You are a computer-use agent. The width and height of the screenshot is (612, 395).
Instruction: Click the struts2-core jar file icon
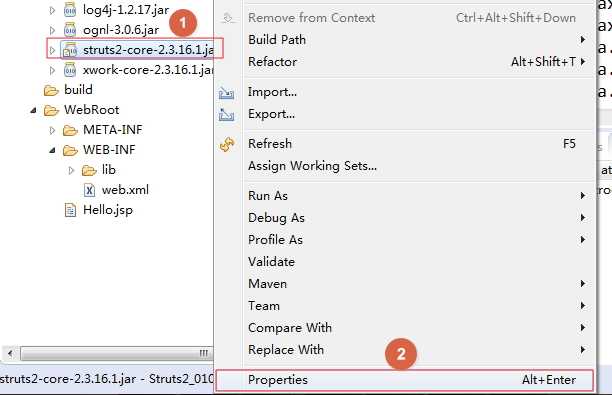pos(70,50)
